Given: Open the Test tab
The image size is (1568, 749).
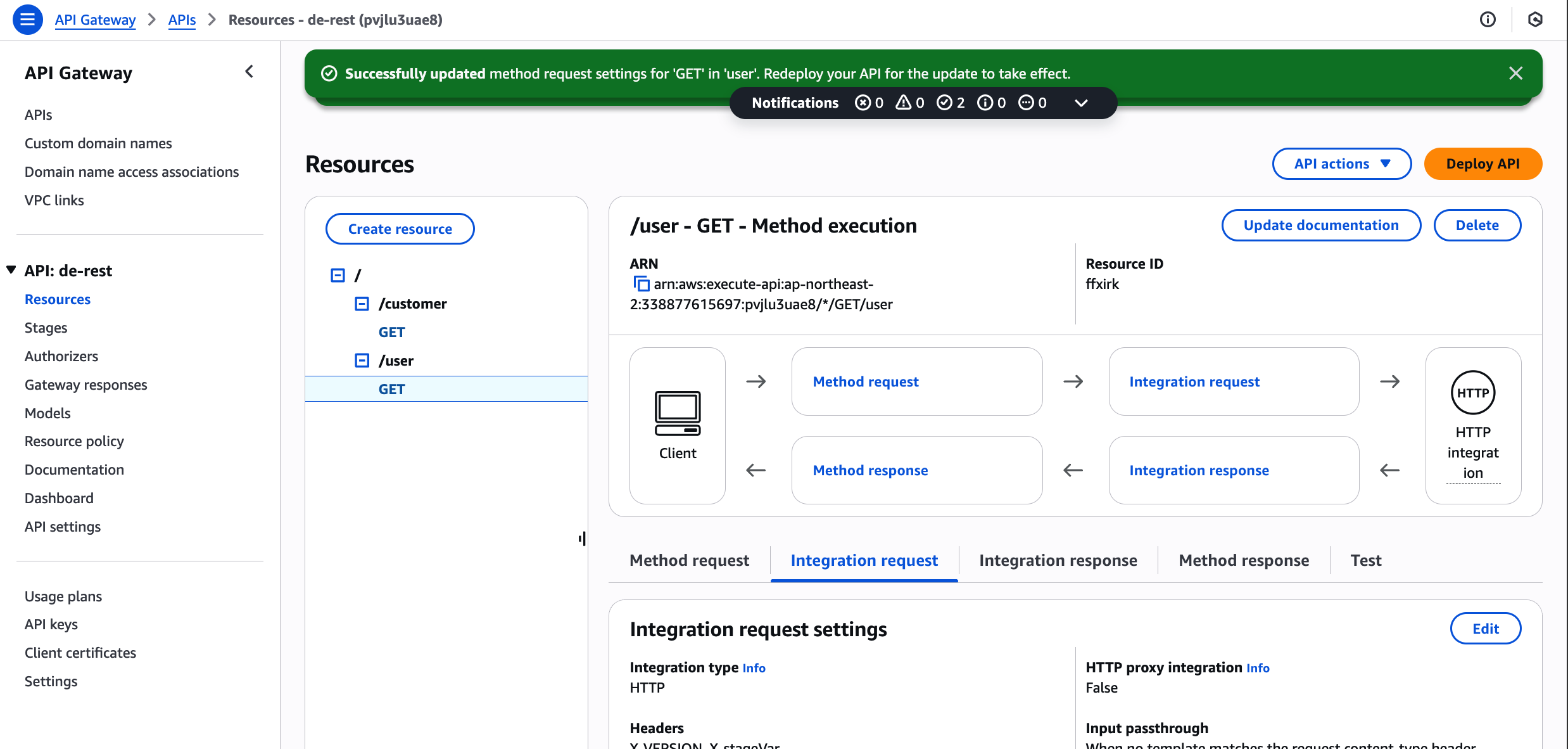Looking at the screenshot, I should [1365, 560].
